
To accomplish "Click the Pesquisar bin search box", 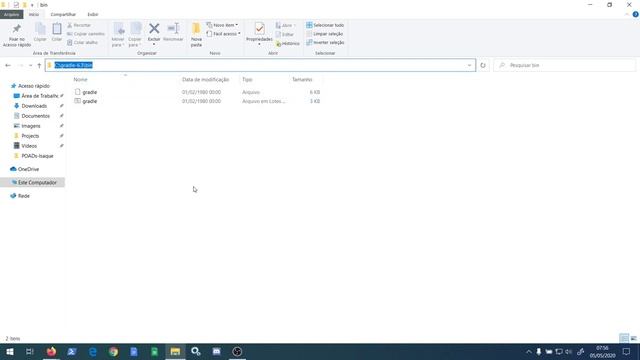I will pos(564,65).
